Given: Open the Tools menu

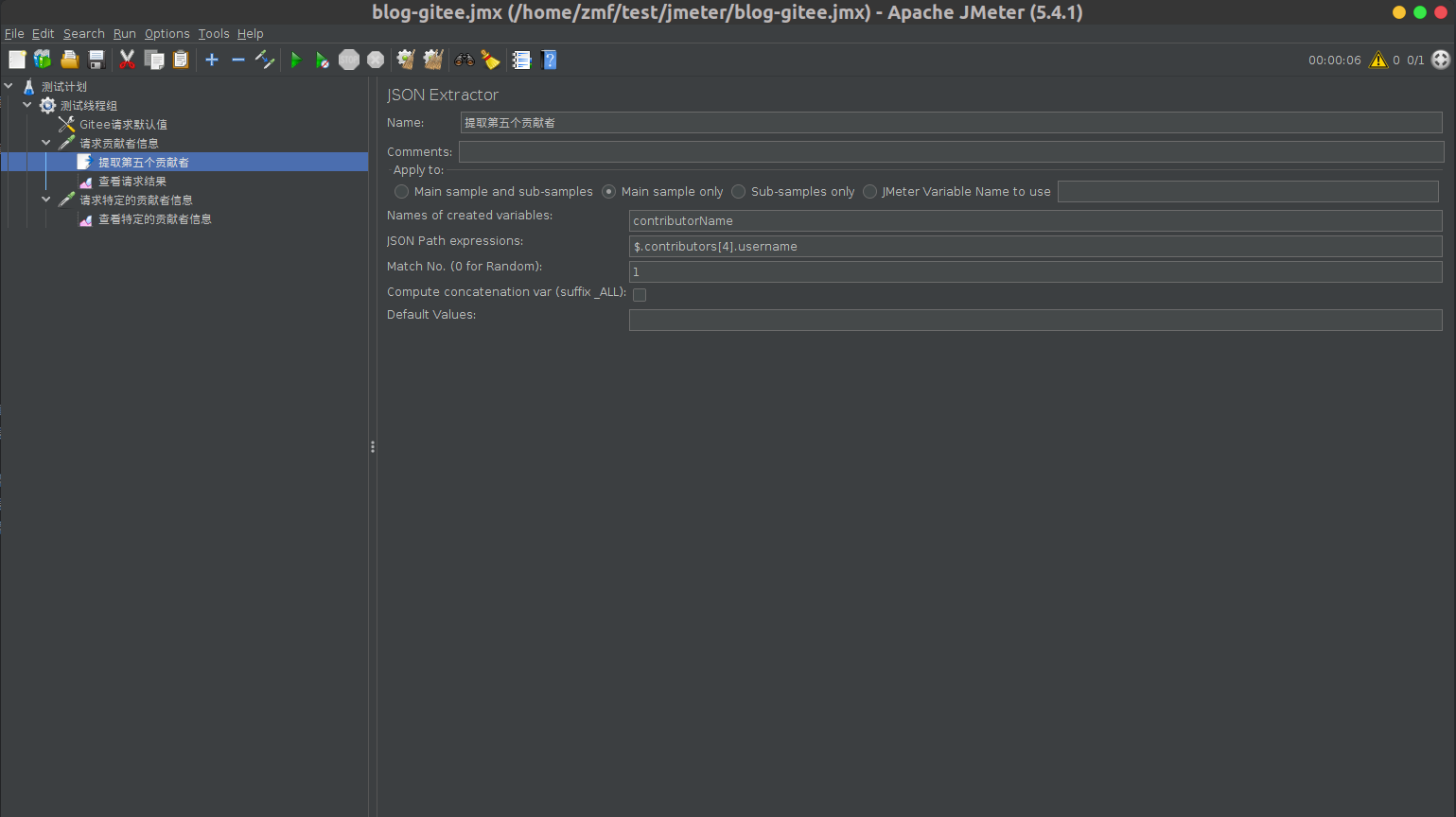Looking at the screenshot, I should point(214,33).
